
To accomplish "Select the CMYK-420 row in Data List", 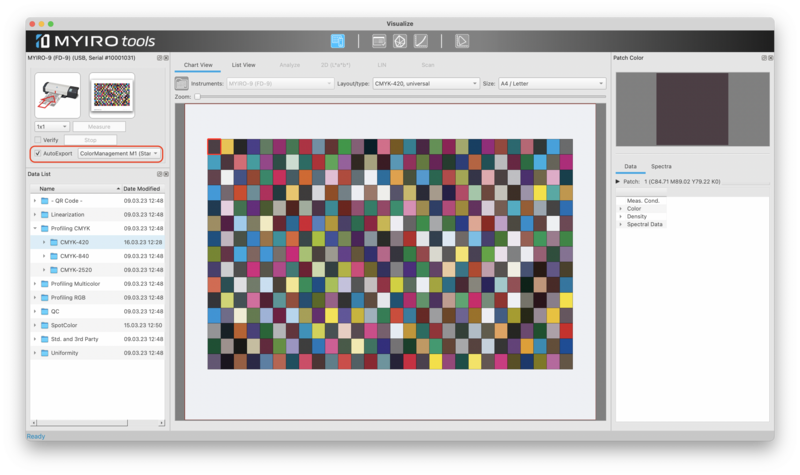I will click(x=97, y=242).
